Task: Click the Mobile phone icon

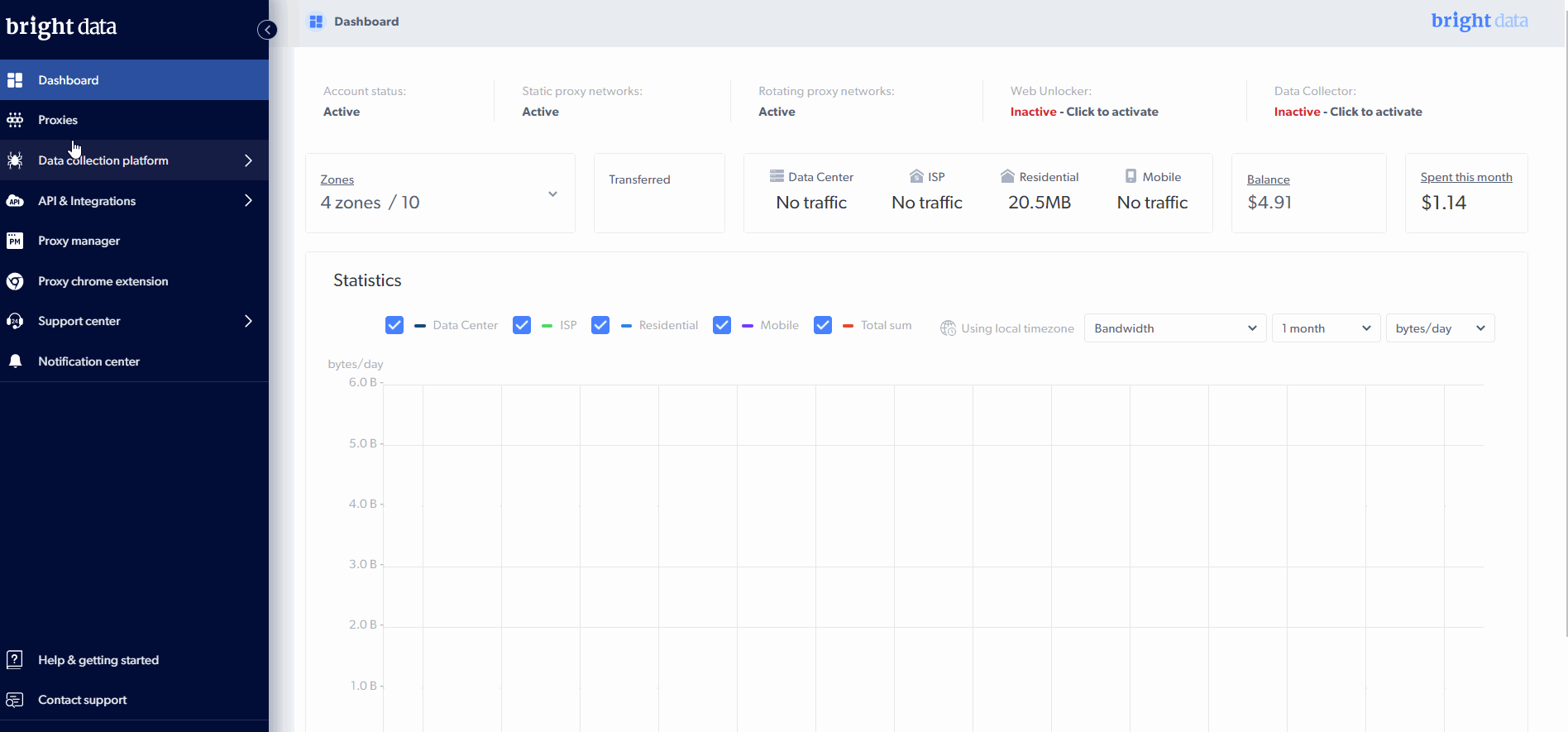Action: pyautogui.click(x=1131, y=176)
